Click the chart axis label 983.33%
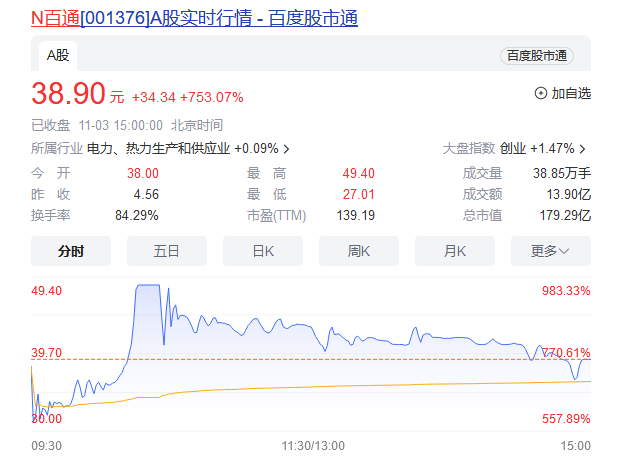The width and height of the screenshot is (618, 457). tap(566, 291)
